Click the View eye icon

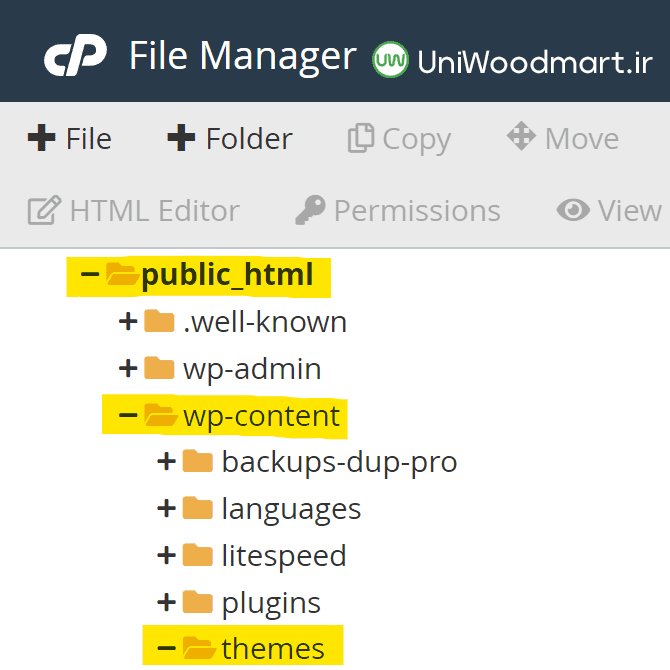tap(573, 210)
